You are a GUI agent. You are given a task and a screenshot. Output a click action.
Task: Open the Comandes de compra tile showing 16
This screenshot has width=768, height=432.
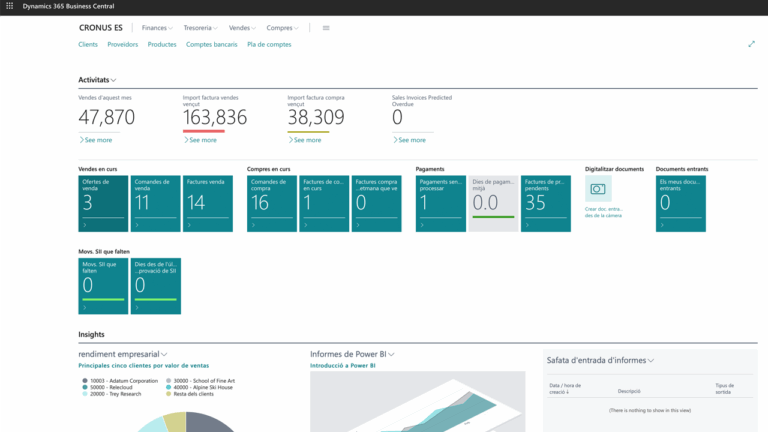tap(272, 204)
